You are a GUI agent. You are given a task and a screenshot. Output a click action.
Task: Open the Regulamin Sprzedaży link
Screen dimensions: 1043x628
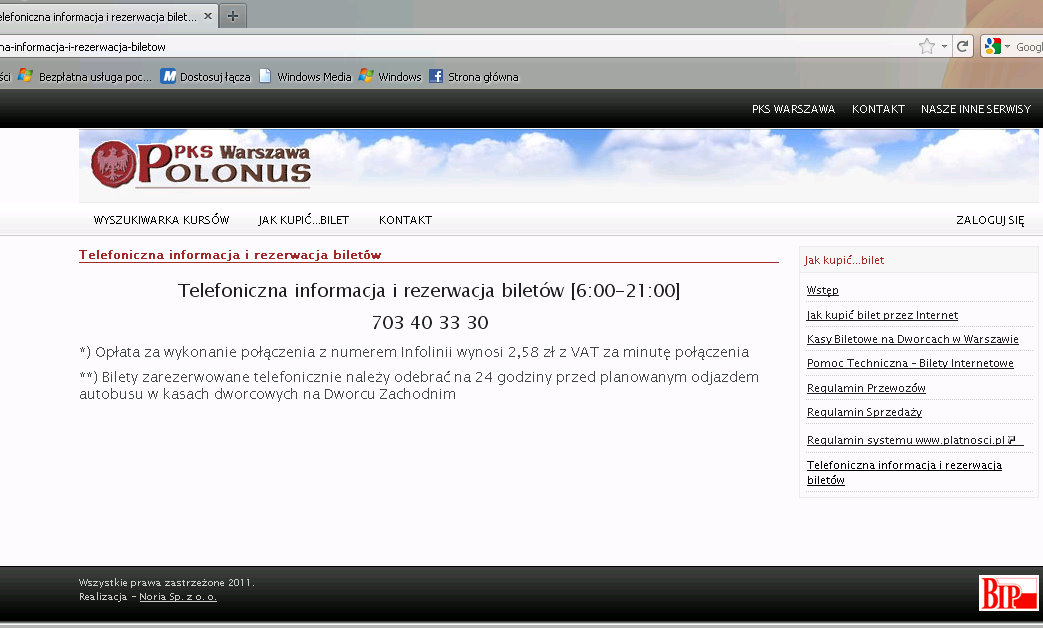(x=864, y=412)
